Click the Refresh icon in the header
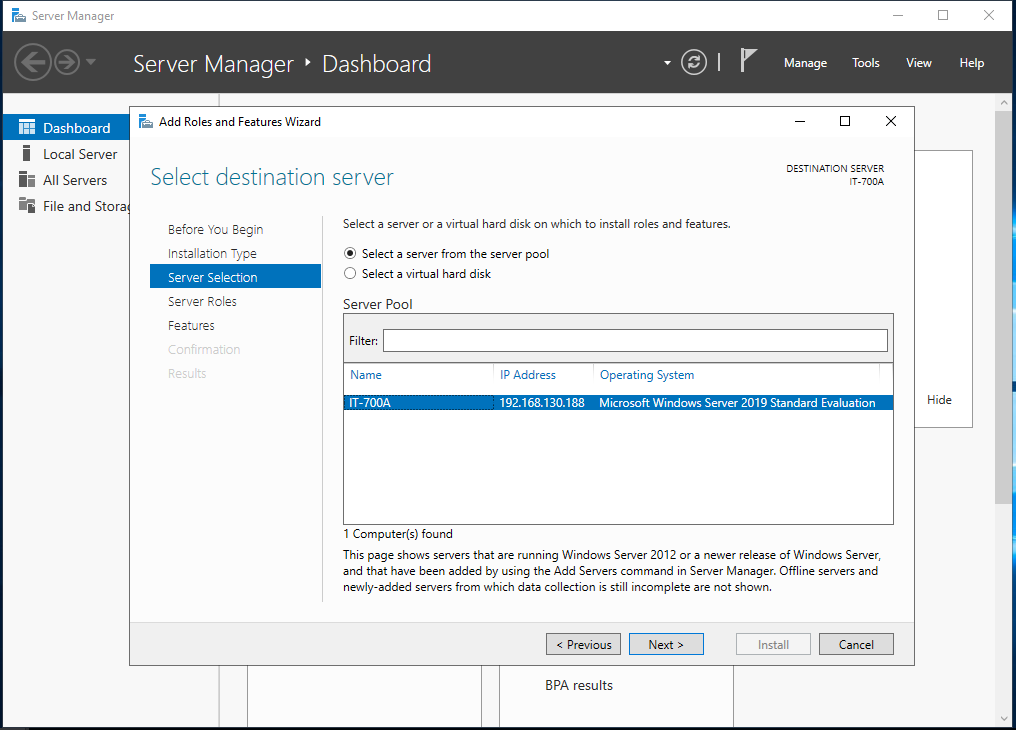The width and height of the screenshot is (1016, 730). tap(694, 63)
